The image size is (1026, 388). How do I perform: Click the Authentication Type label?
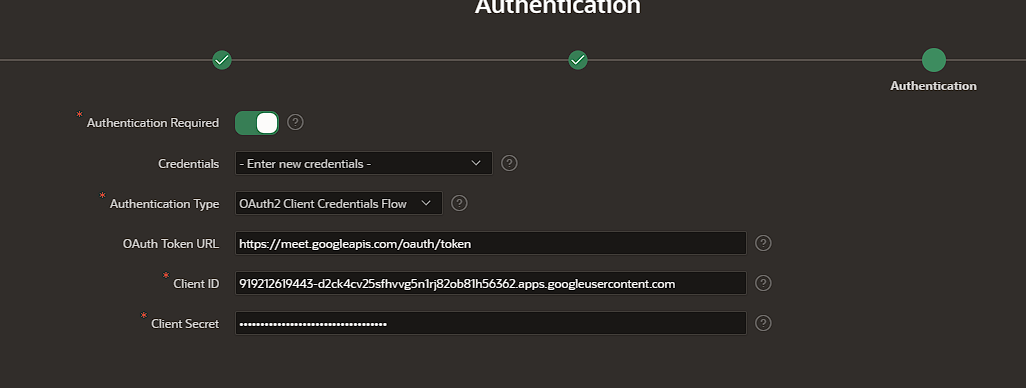pyautogui.click(x=164, y=204)
